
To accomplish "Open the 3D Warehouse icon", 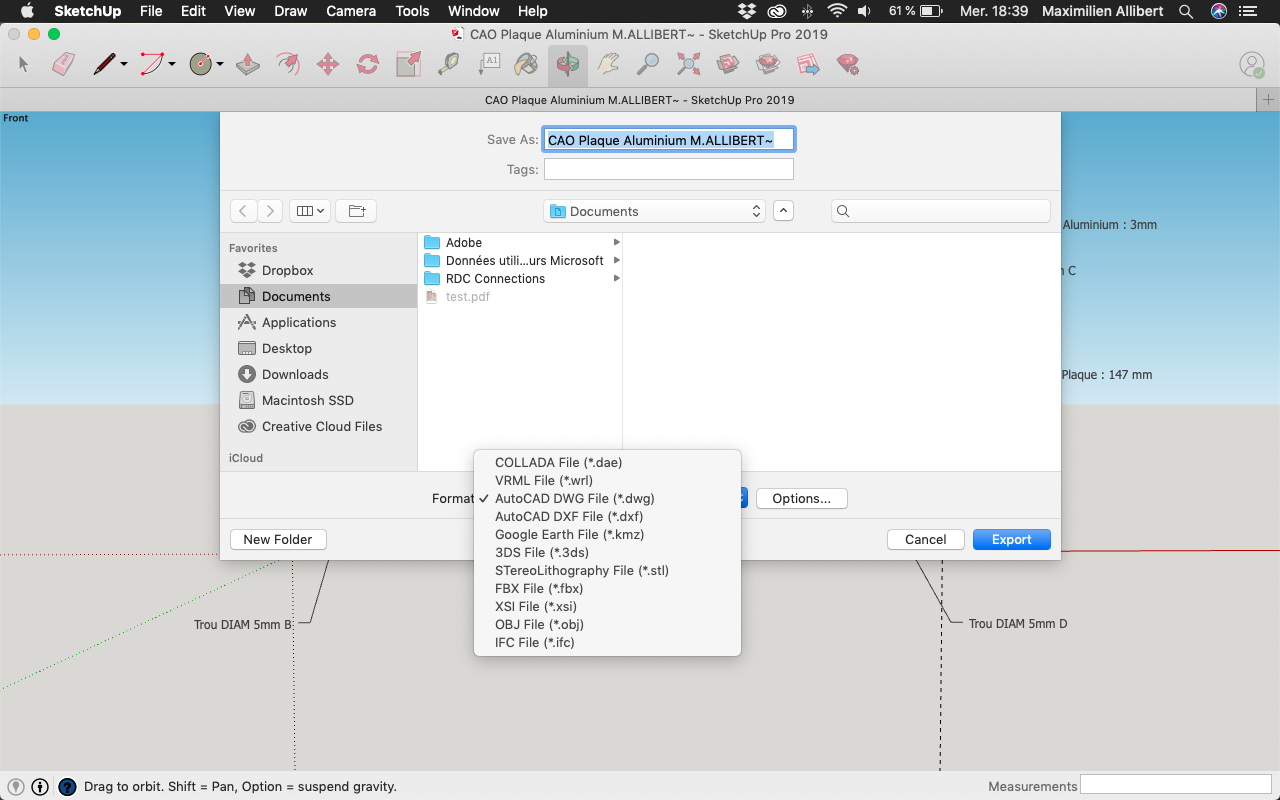I will point(728,65).
